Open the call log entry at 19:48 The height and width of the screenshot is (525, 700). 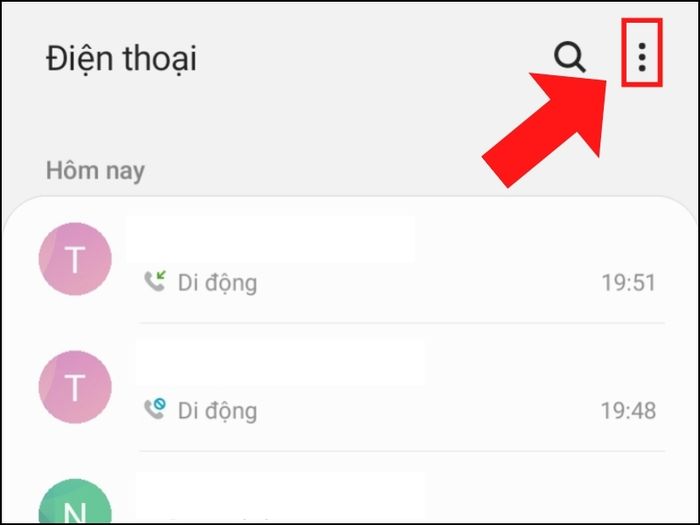pyautogui.click(x=350, y=387)
